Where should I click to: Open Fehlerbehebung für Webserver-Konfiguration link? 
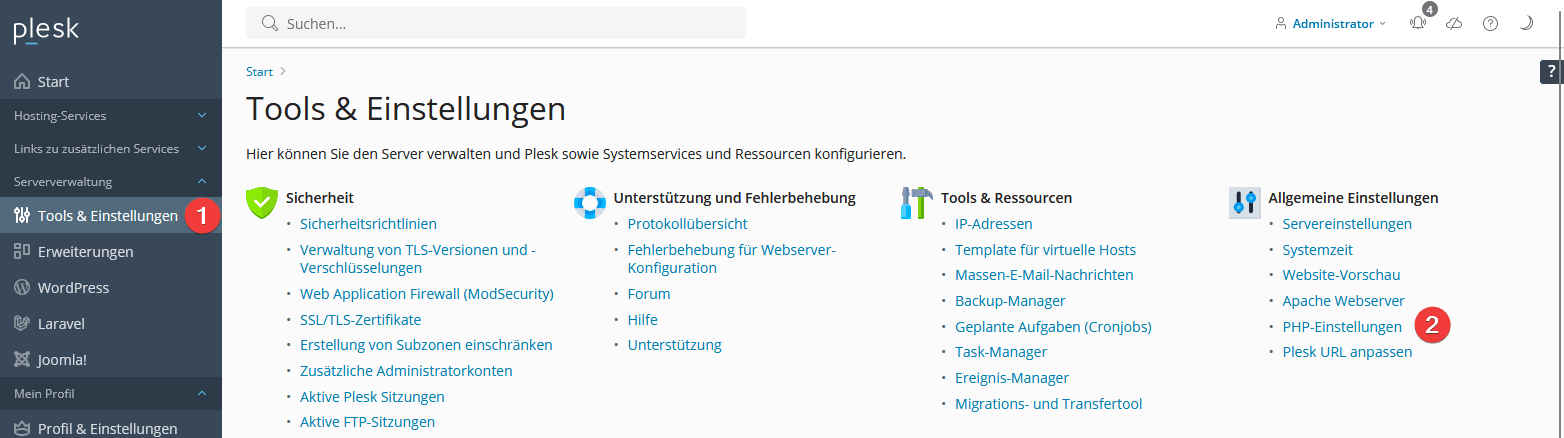(731, 259)
